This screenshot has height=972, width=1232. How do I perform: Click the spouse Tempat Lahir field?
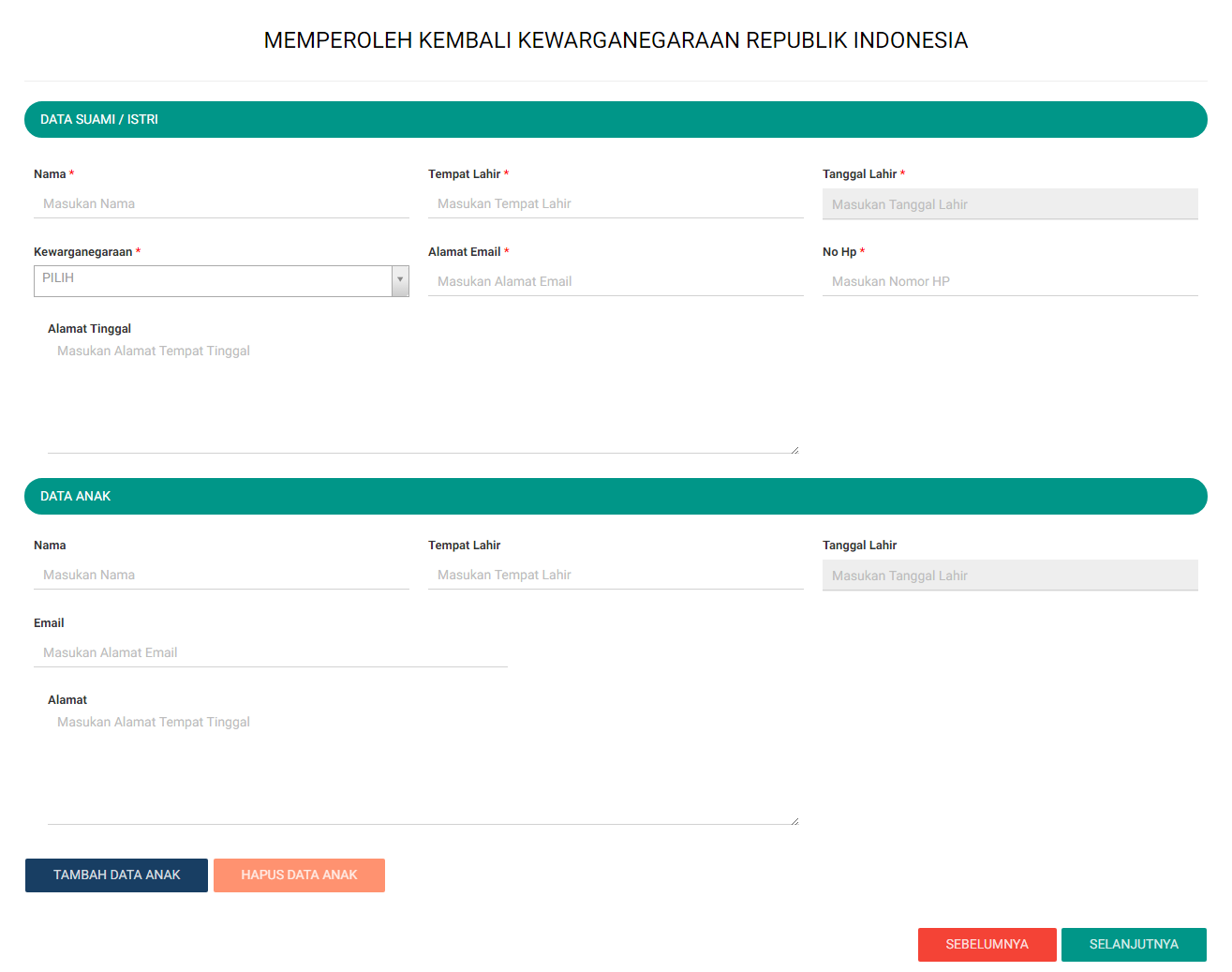coord(616,203)
